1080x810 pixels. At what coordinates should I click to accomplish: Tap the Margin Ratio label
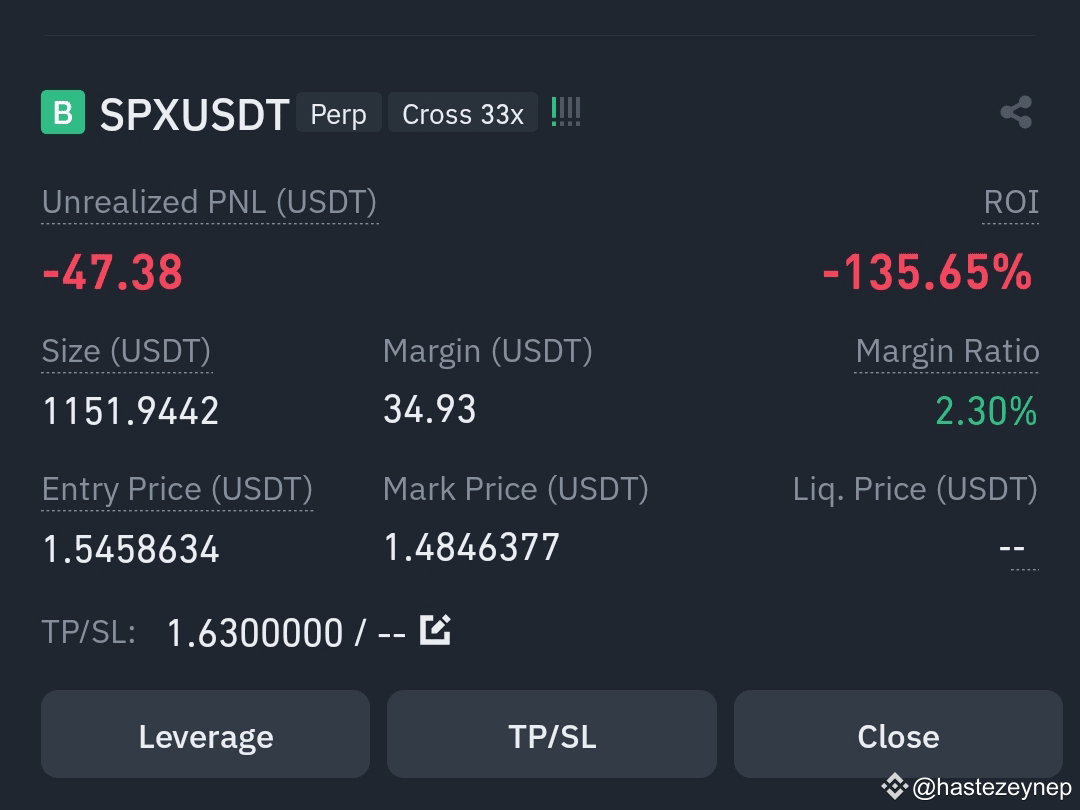point(947,351)
